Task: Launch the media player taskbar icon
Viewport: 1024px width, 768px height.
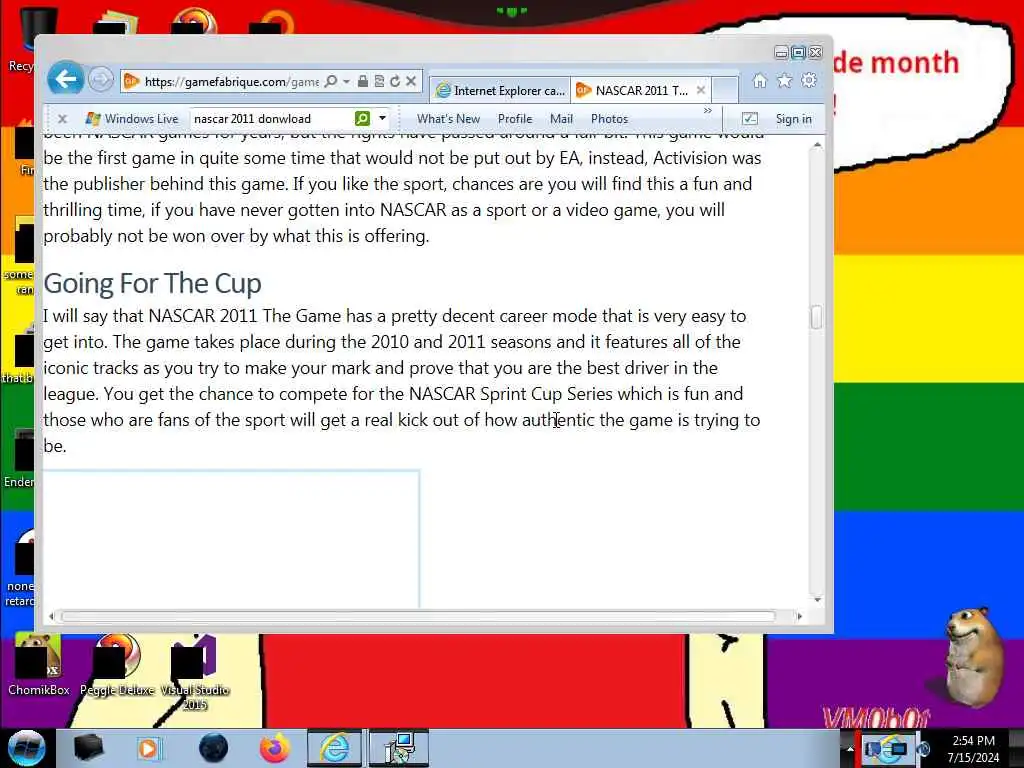Action: click(148, 748)
